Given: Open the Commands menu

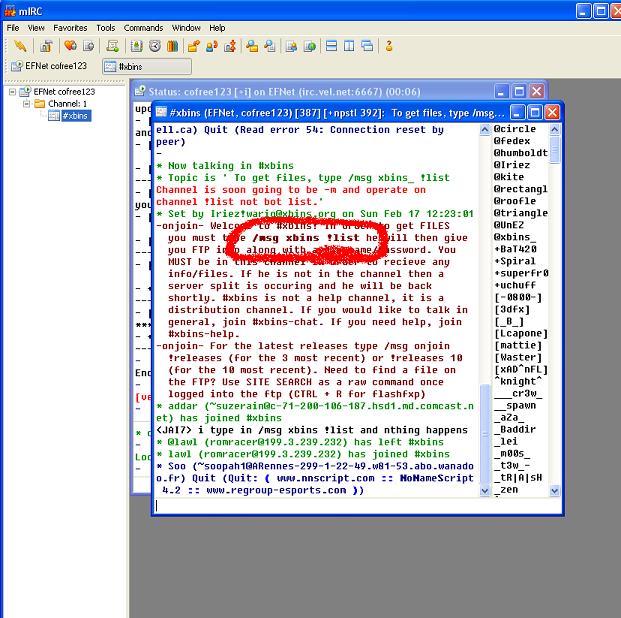Looking at the screenshot, I should tap(143, 28).
